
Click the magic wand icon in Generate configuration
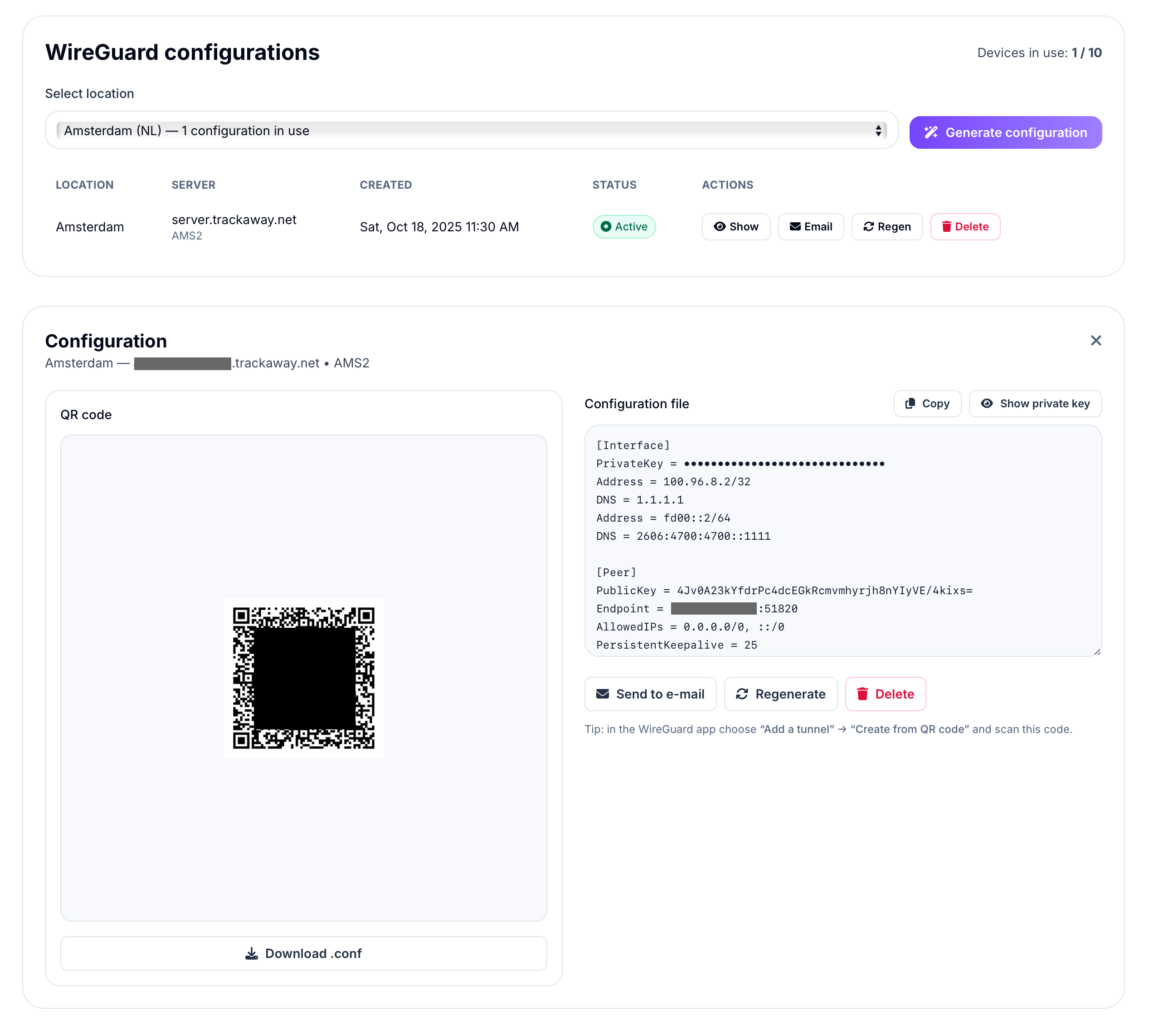[x=930, y=132]
